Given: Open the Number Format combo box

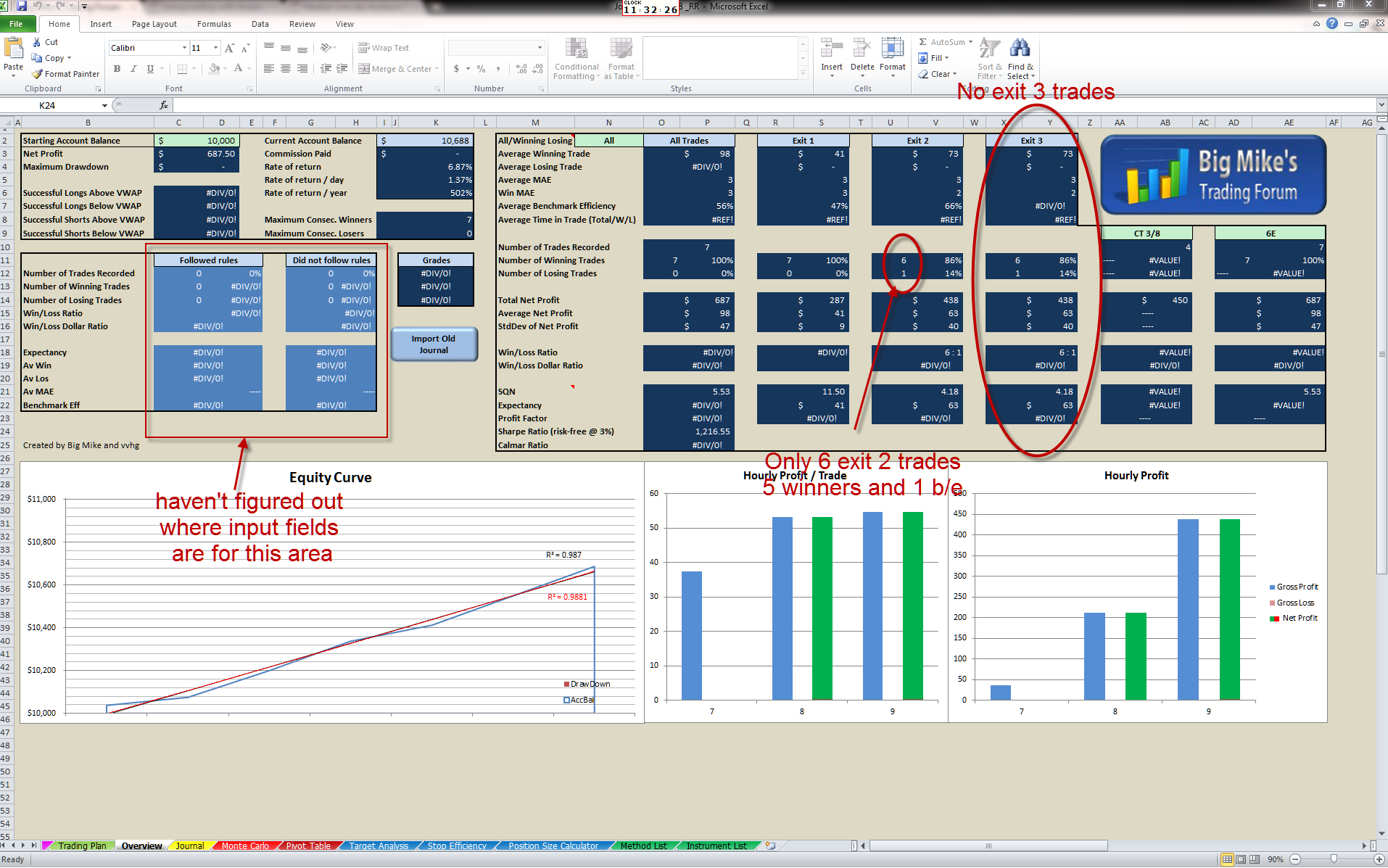Looking at the screenshot, I should pyautogui.click(x=496, y=48).
